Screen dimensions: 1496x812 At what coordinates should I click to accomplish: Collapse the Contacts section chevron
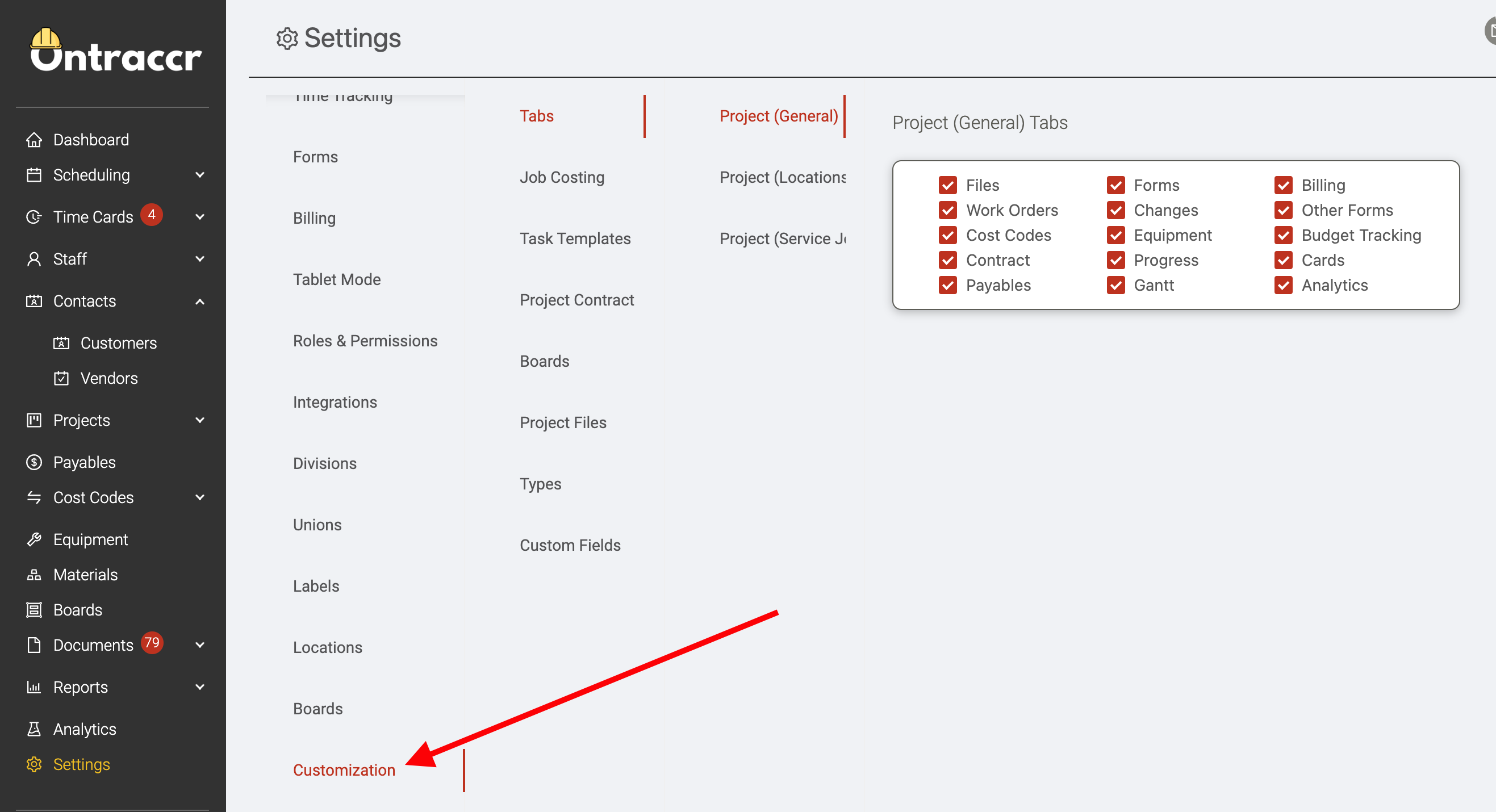200,302
